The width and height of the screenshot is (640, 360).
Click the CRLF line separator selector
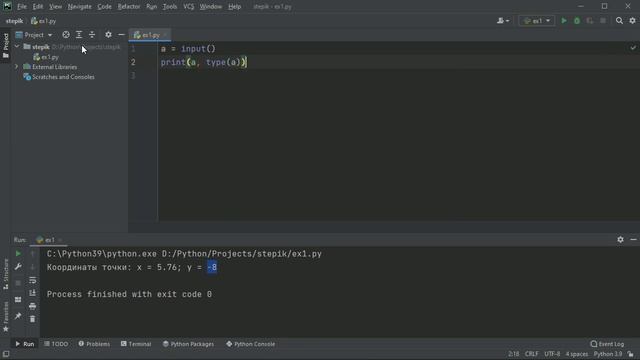coord(531,354)
